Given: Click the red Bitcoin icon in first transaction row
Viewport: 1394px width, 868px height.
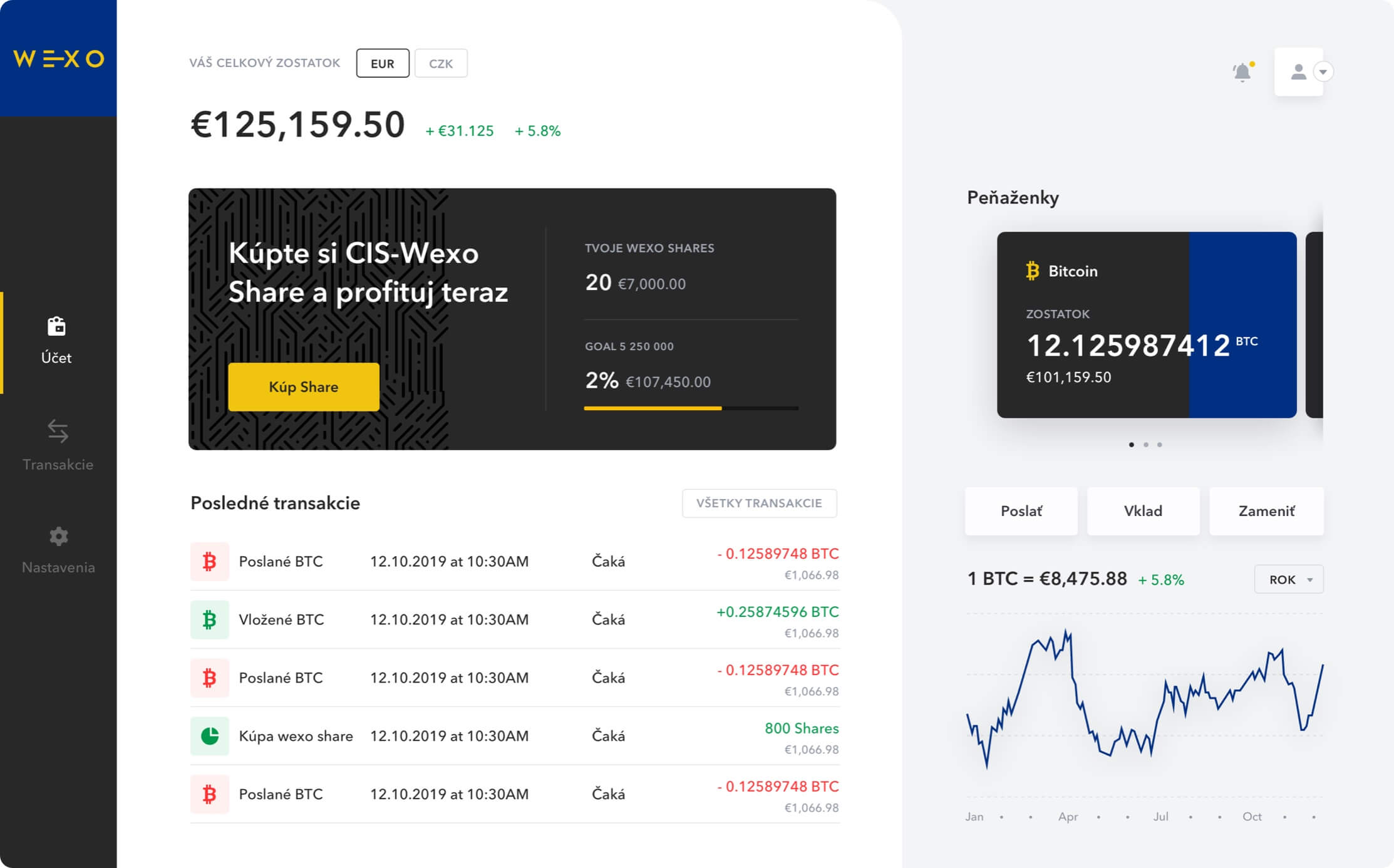Looking at the screenshot, I should pos(209,561).
